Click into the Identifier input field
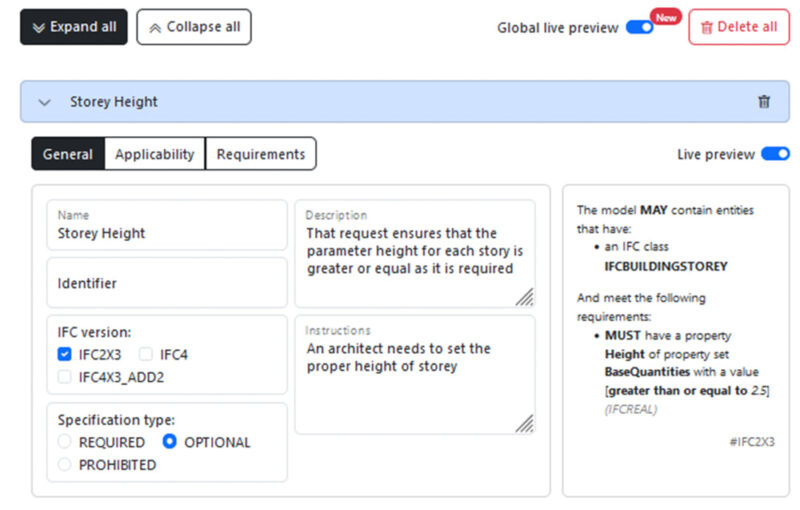The height and width of the screenshot is (510, 800). tap(167, 283)
